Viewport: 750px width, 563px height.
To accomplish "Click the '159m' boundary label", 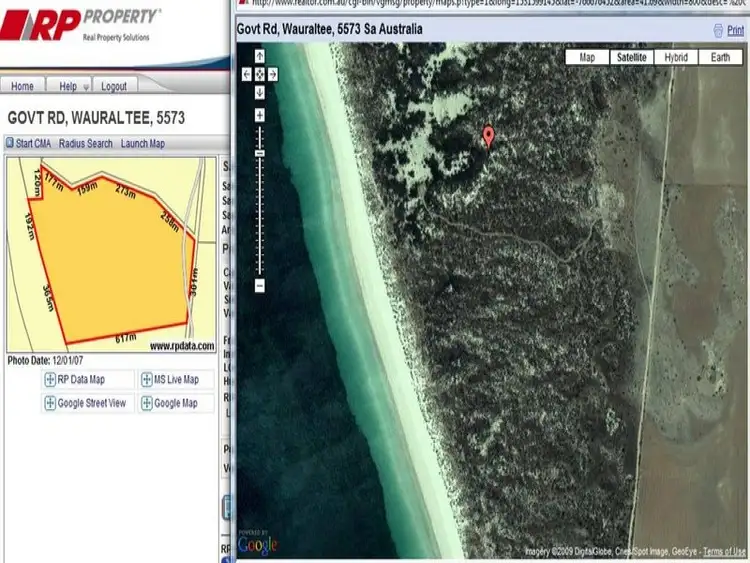I will click(x=88, y=188).
